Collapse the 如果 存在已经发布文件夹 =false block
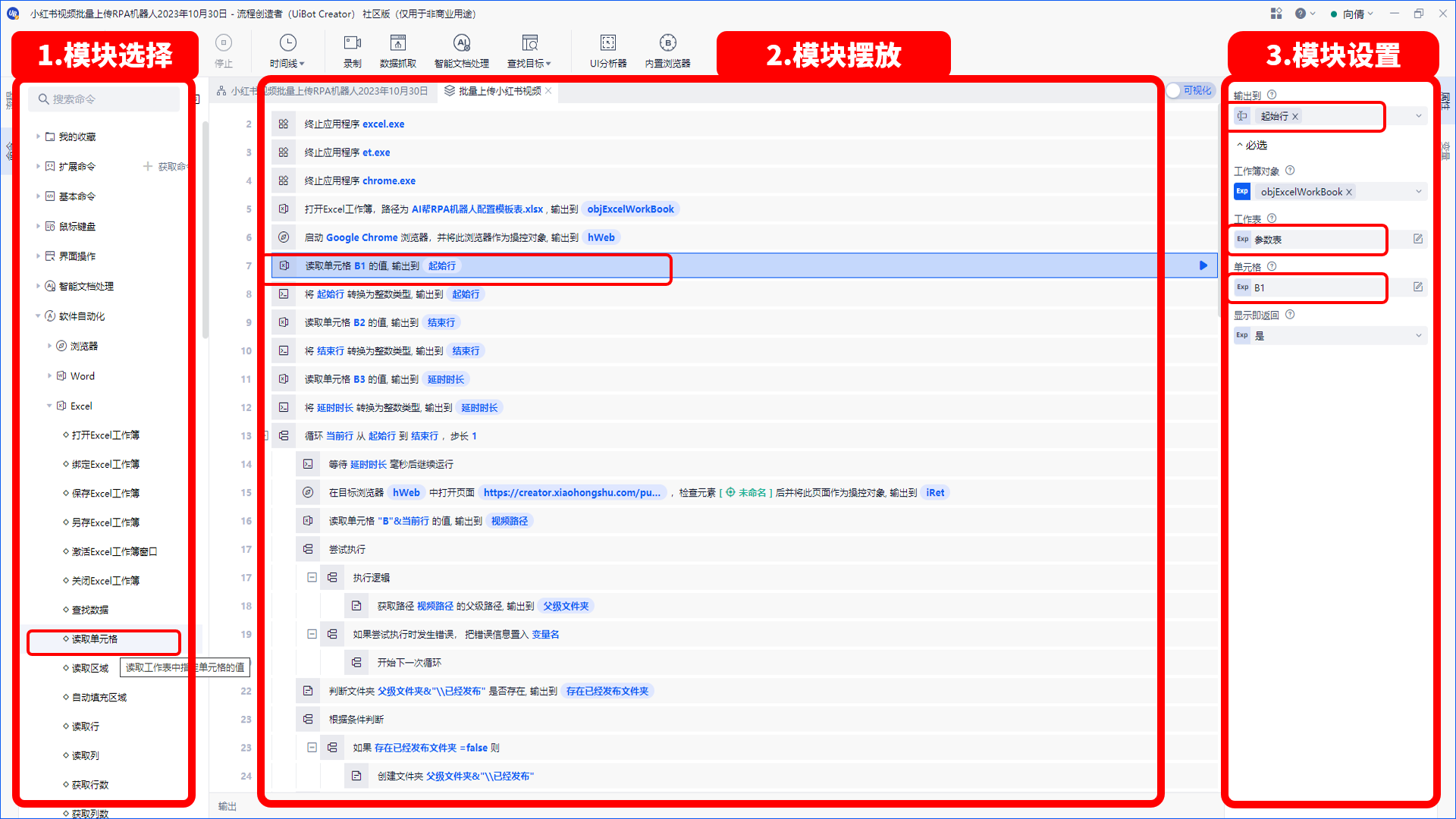 pos(312,747)
